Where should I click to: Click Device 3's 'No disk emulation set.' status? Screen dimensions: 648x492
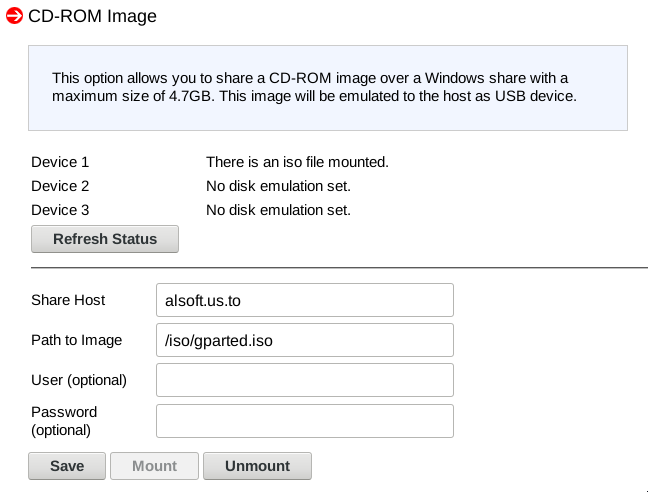point(278,210)
